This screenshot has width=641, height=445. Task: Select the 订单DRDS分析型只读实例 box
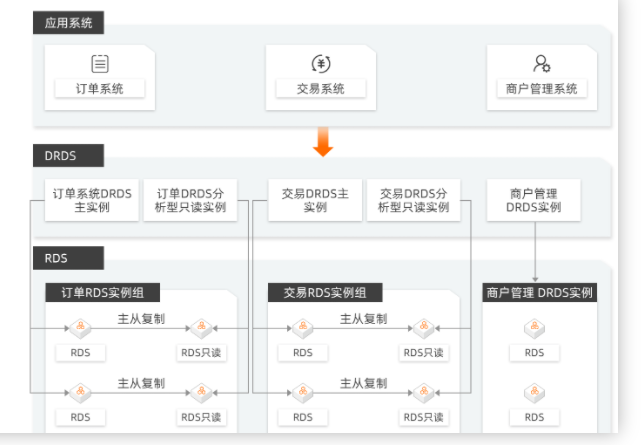coord(191,200)
